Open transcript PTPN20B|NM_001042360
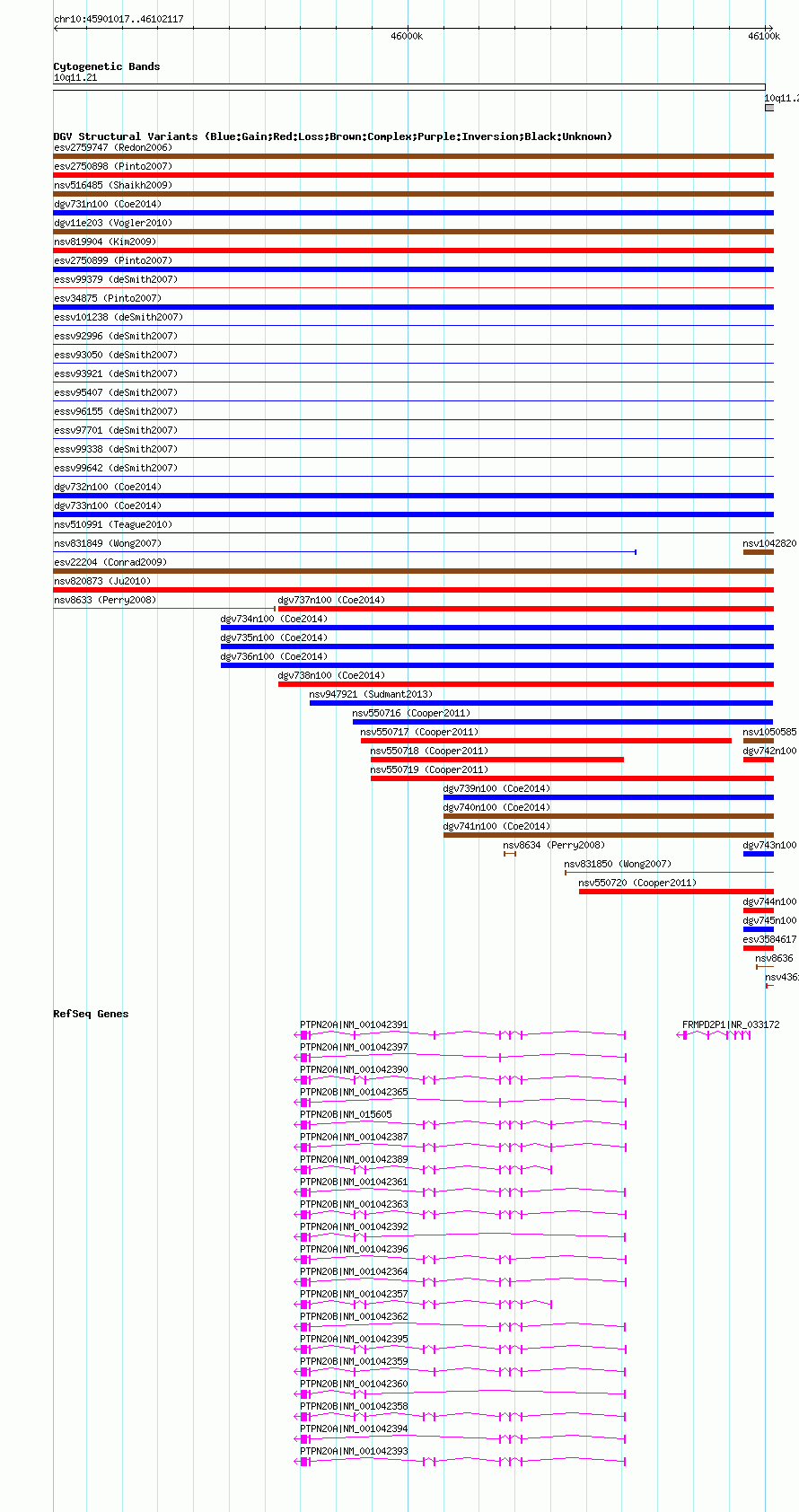Image resolution: width=799 pixels, height=1512 pixels. coord(354,1384)
